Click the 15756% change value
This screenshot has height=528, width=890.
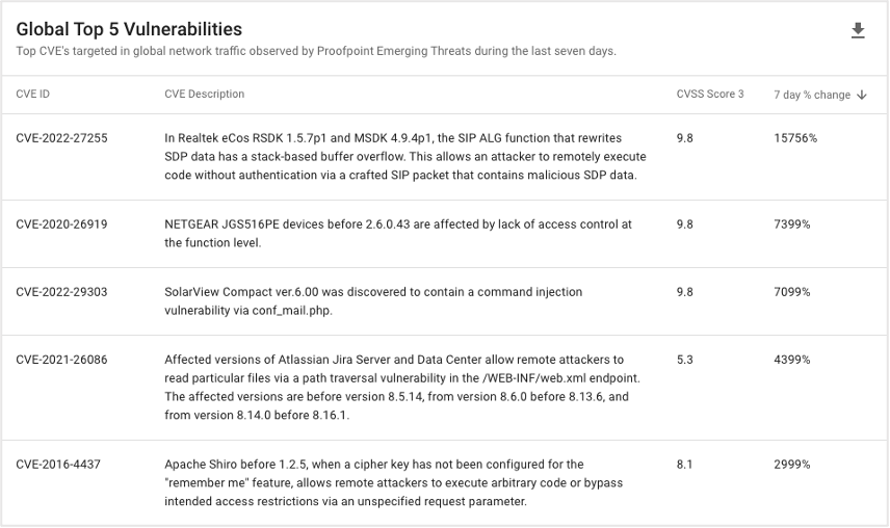click(795, 138)
